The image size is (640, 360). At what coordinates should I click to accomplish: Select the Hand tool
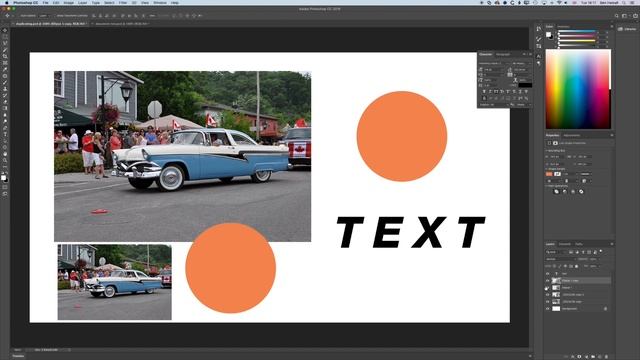click(5, 154)
